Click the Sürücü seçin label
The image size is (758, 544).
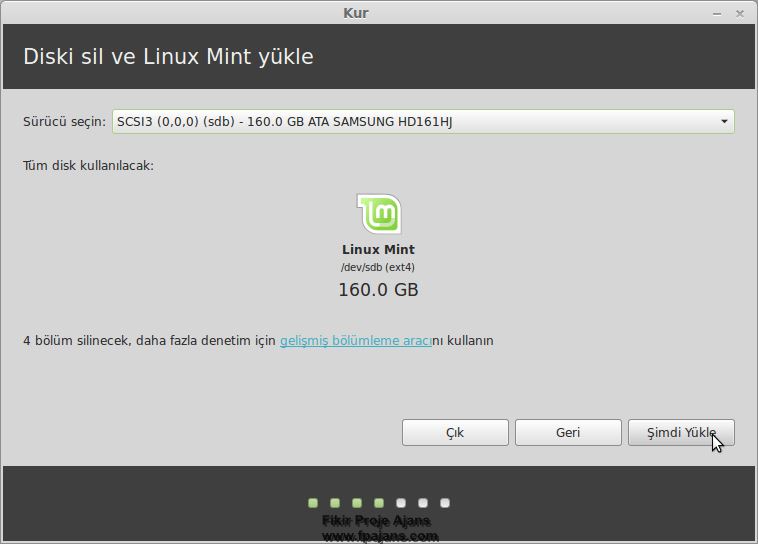click(x=64, y=121)
